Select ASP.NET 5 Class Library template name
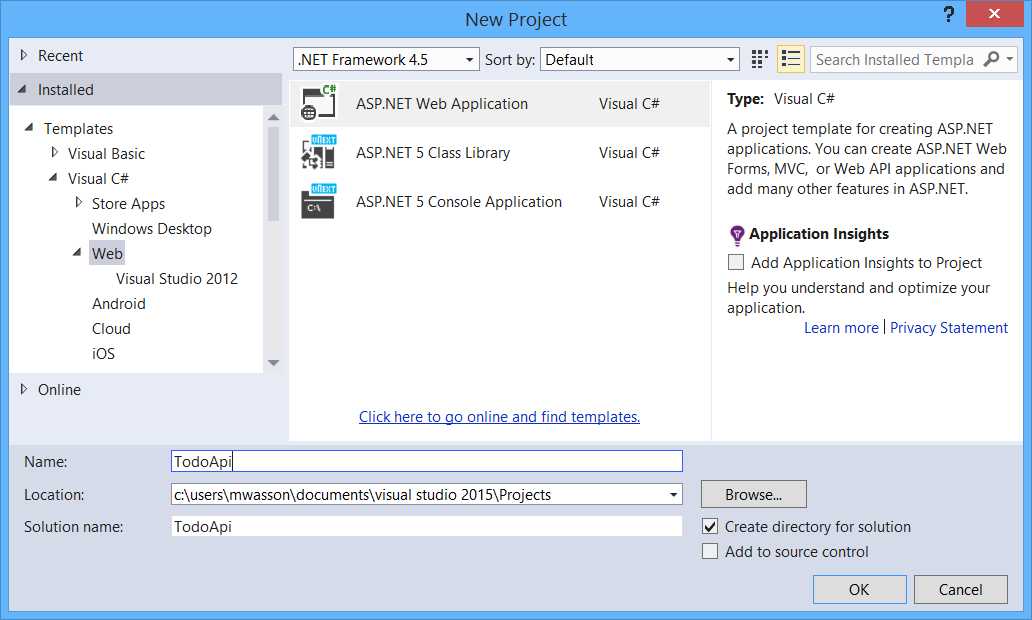Image resolution: width=1032 pixels, height=620 pixels. (x=433, y=153)
